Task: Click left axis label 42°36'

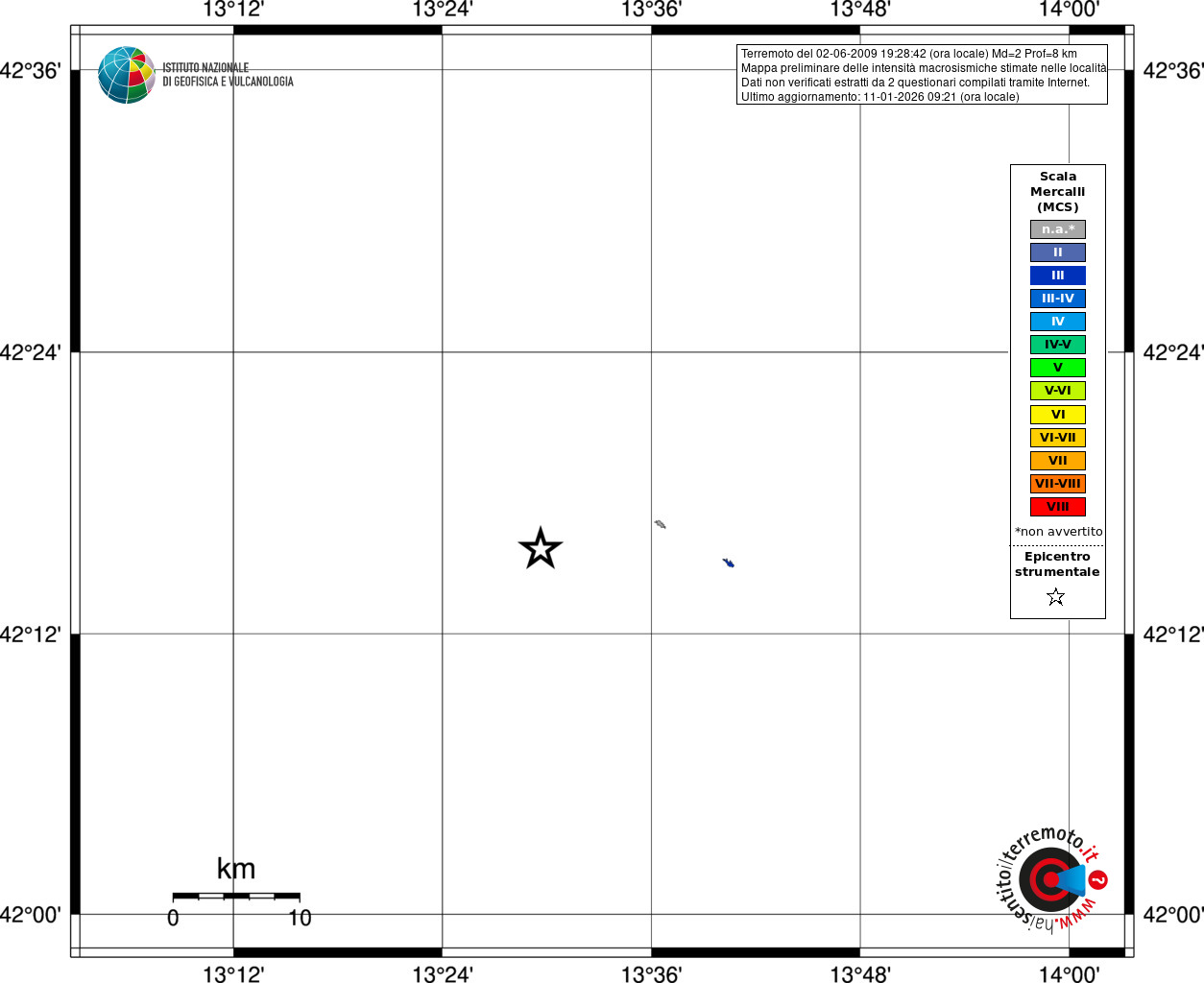Action: 31,71
